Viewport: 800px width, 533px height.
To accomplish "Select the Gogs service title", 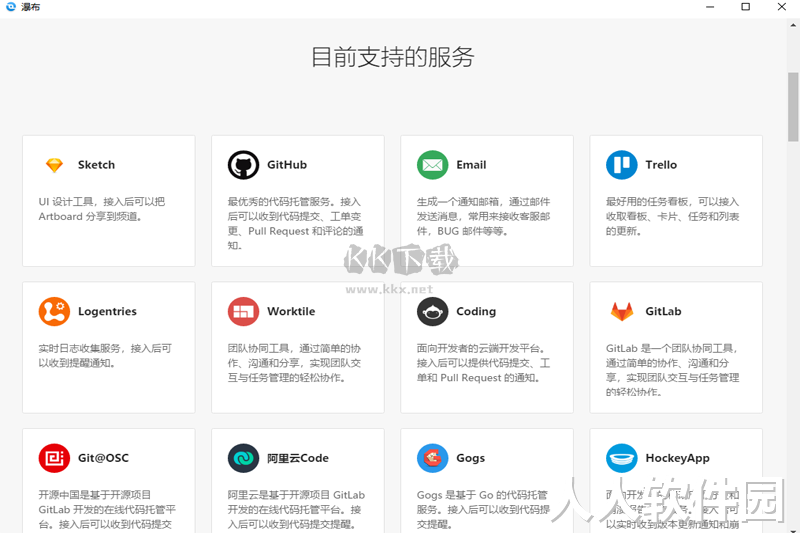I will click(x=470, y=459).
